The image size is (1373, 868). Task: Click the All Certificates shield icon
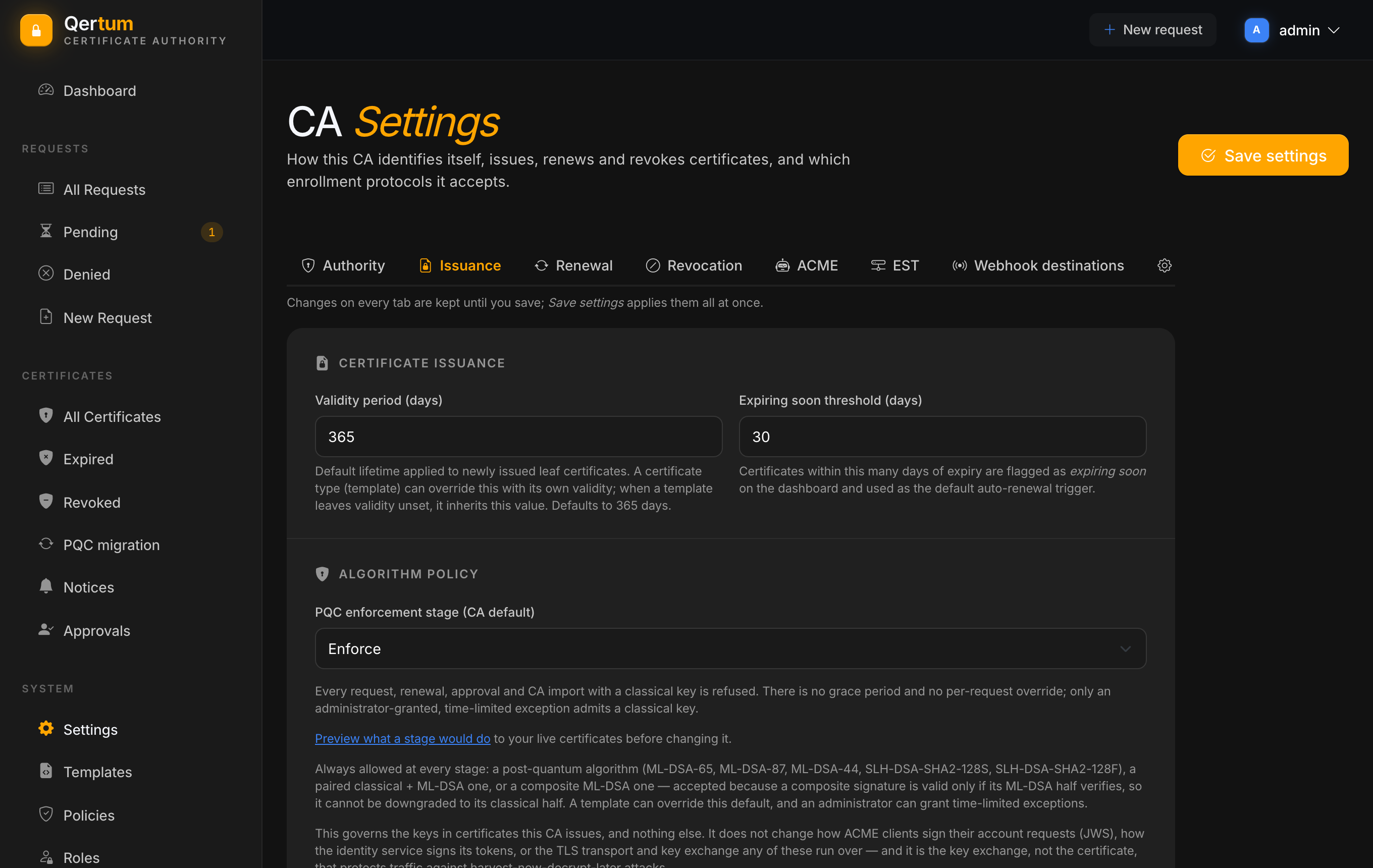45,415
